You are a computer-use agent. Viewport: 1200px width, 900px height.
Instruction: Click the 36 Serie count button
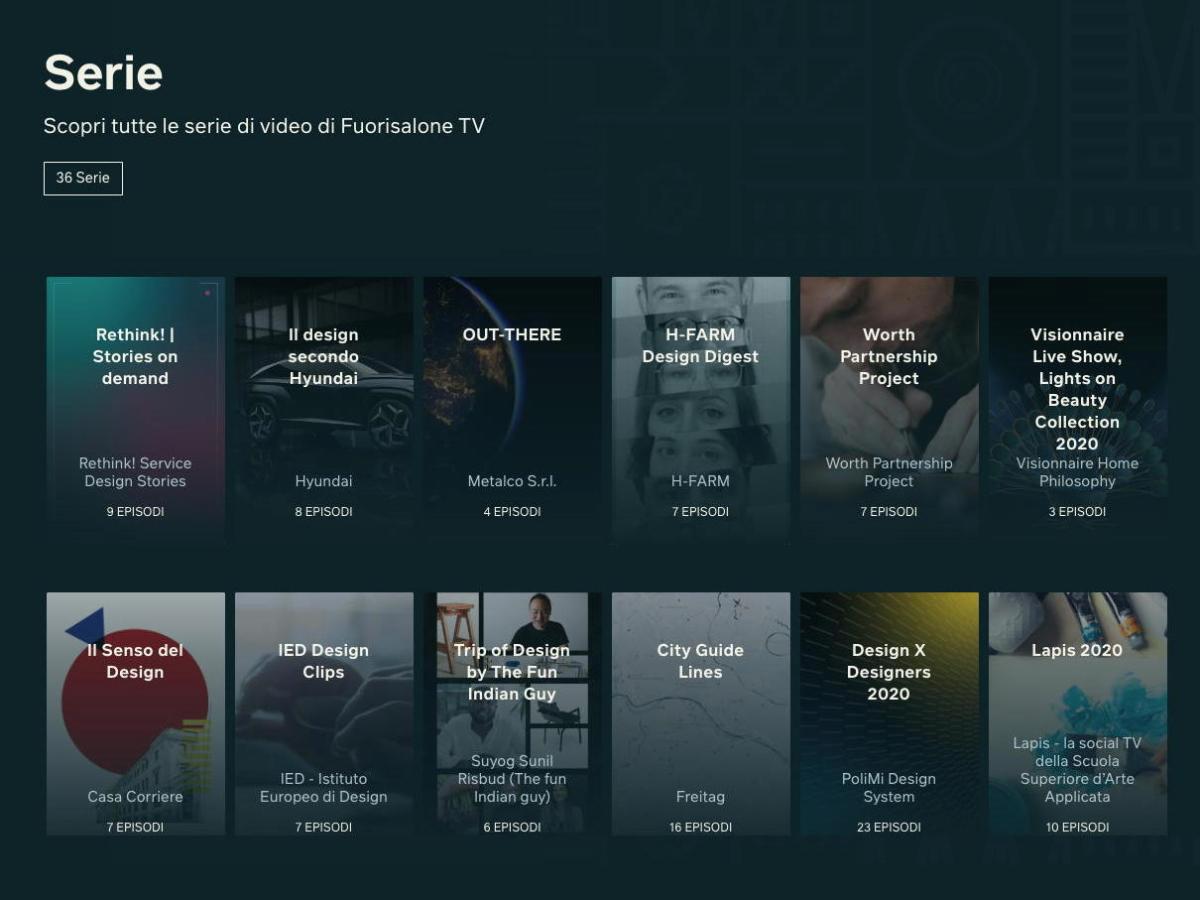(x=83, y=178)
